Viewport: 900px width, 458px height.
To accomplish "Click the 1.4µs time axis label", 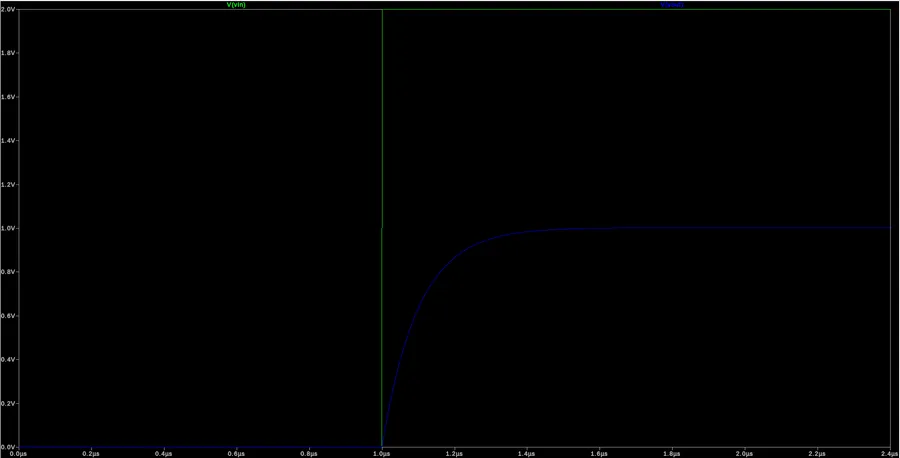I will [527, 453].
